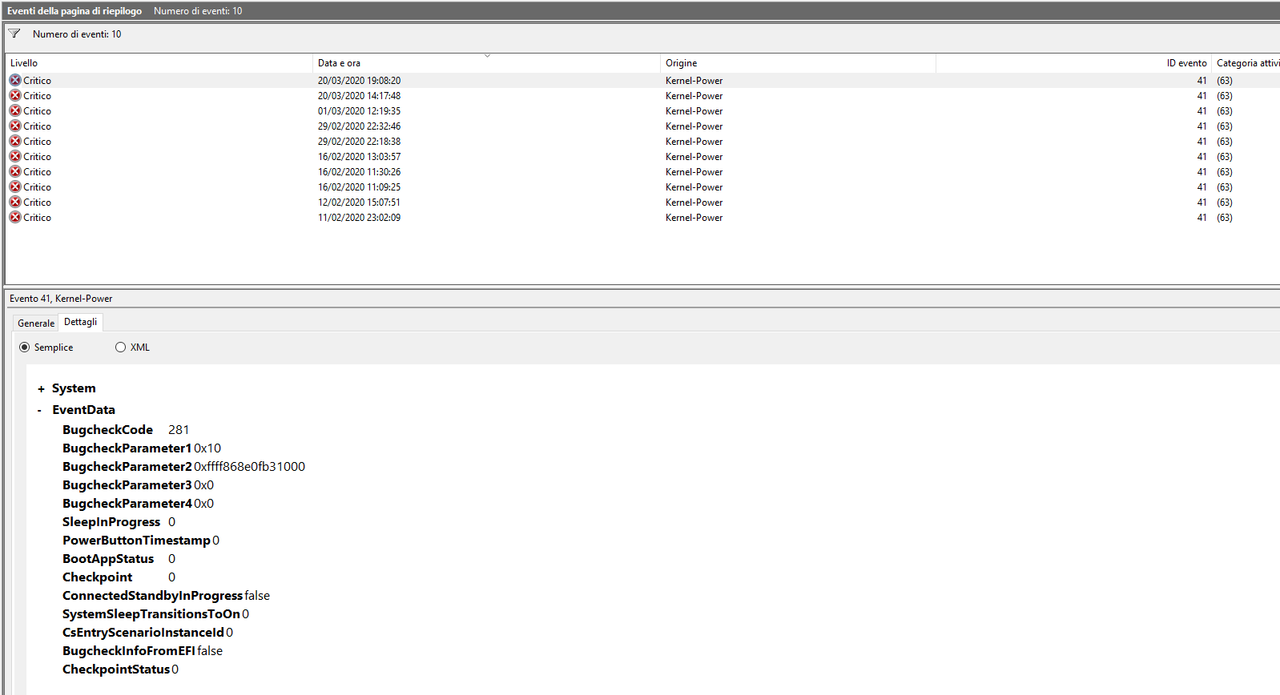
Task: Select date cell 20/03/2020 14:17:48
Action: pos(359,96)
